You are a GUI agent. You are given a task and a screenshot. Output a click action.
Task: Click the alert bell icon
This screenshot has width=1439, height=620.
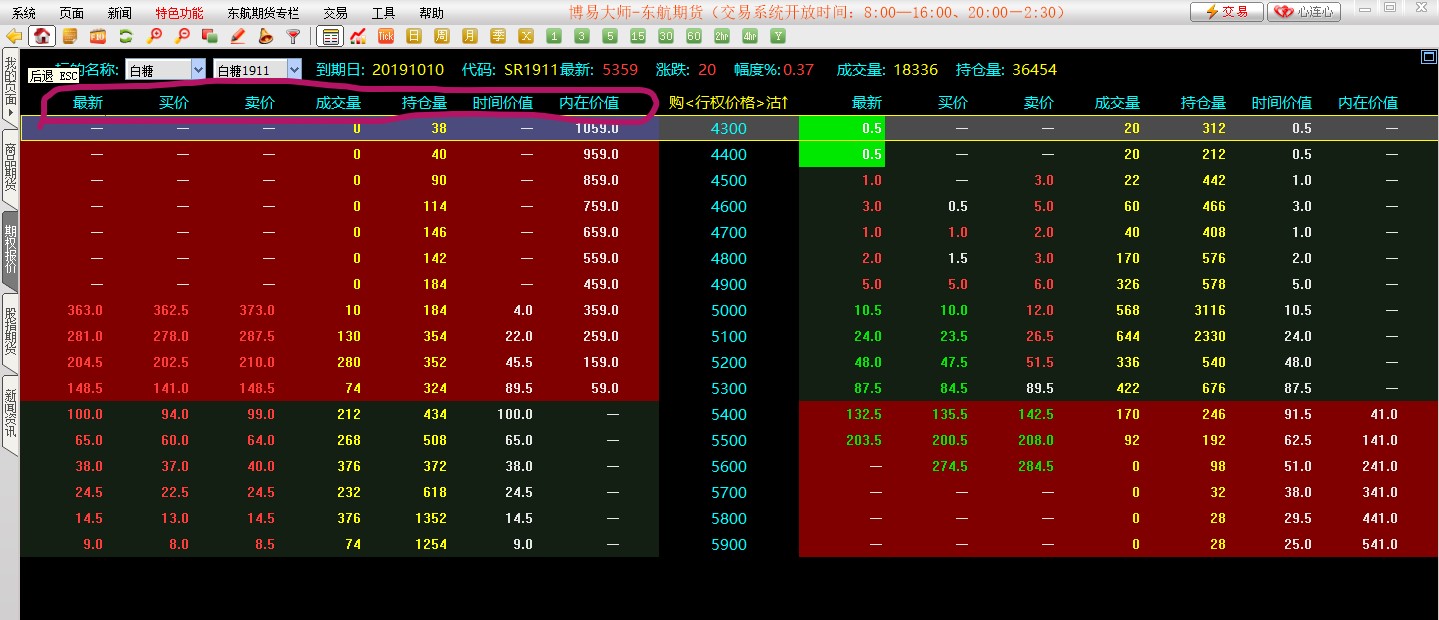point(265,37)
